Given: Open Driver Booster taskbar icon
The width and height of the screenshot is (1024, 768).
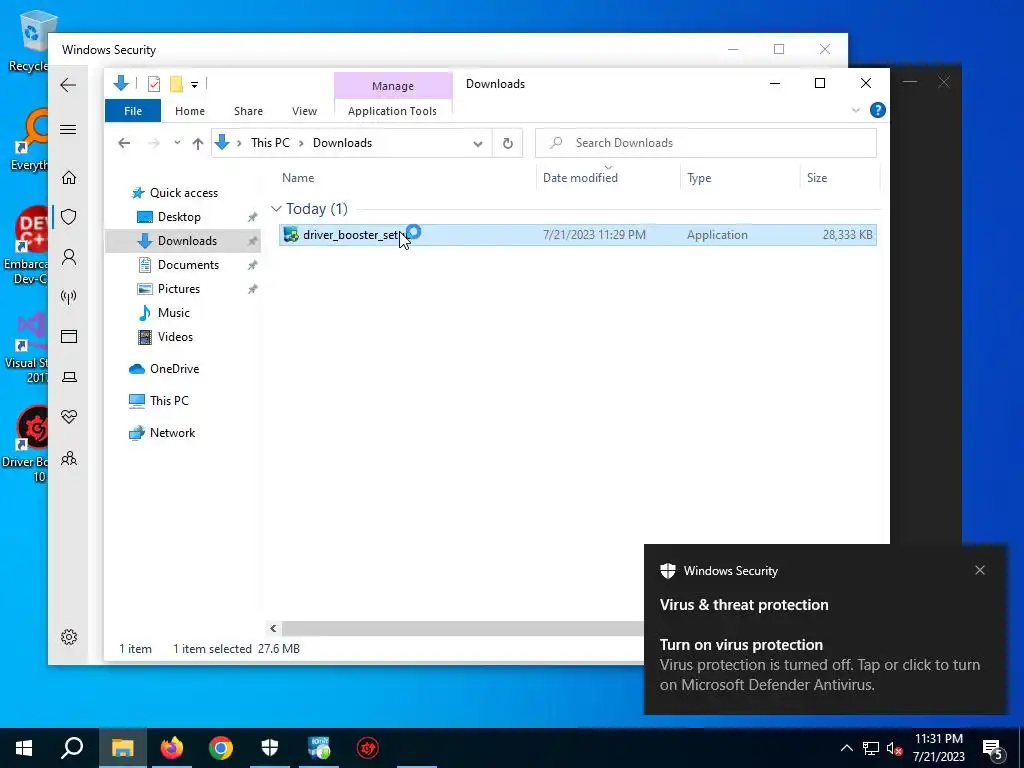Looking at the screenshot, I should [x=368, y=748].
